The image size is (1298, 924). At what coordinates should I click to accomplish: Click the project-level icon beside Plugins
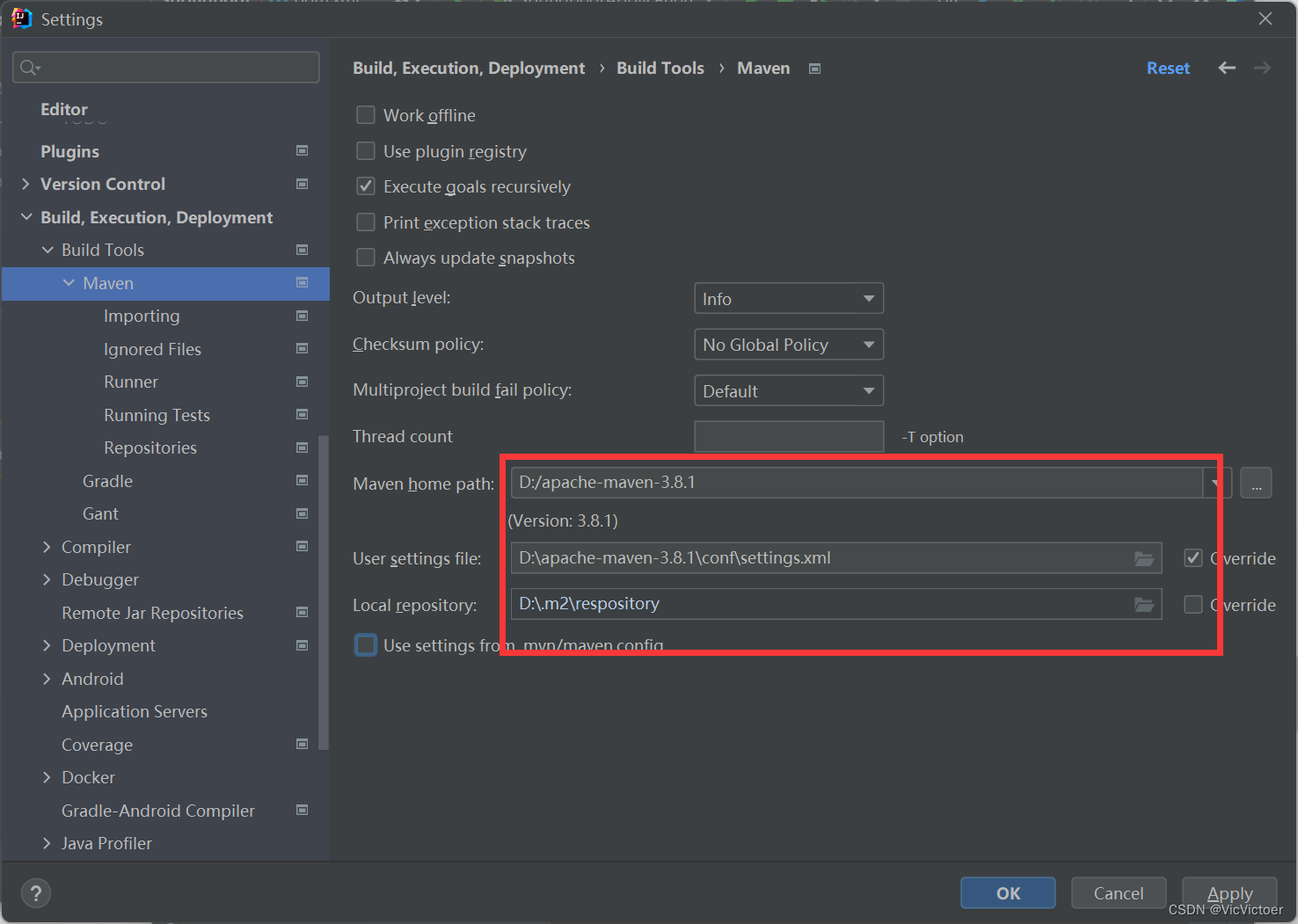(302, 151)
